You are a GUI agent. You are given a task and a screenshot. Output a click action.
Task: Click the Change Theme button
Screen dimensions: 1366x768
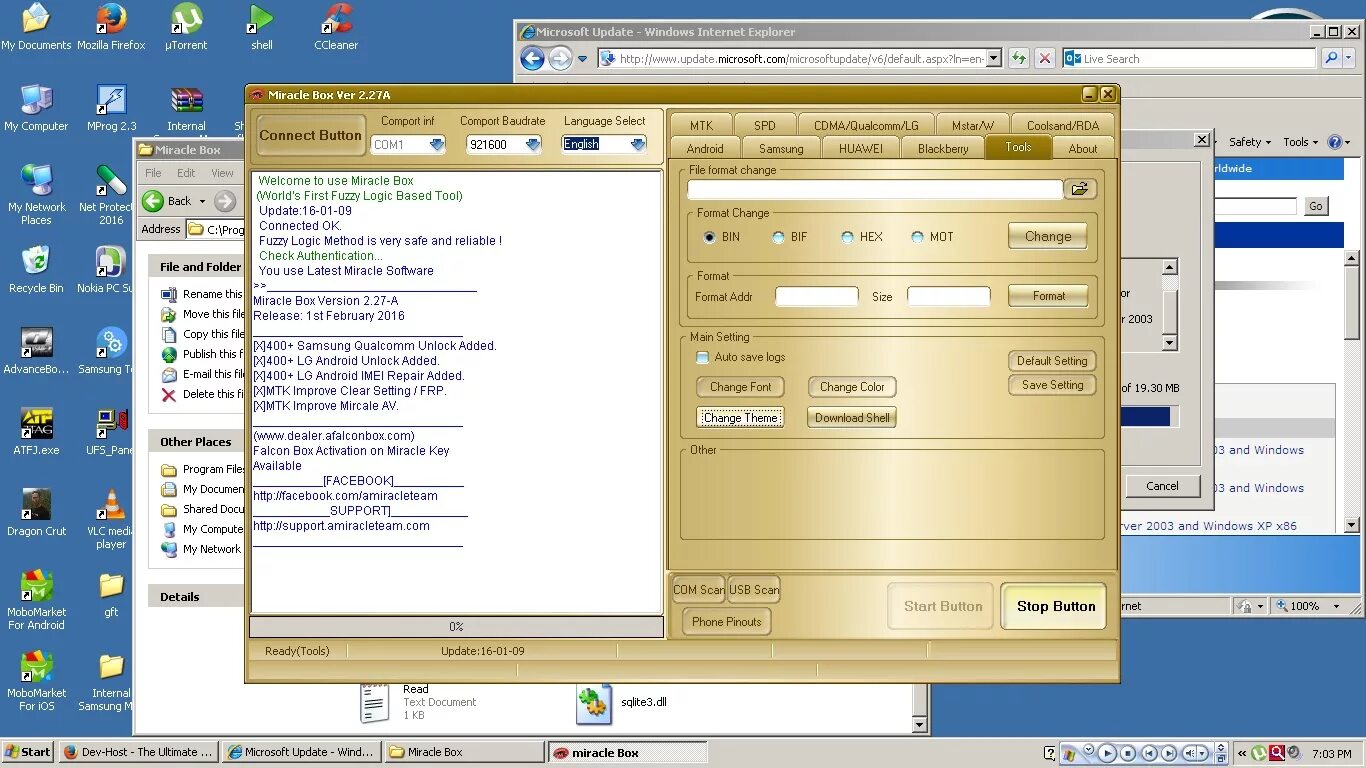tap(740, 418)
